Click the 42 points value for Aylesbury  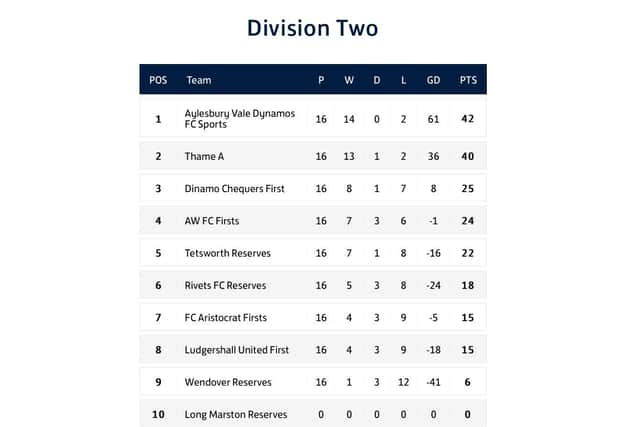(468, 119)
